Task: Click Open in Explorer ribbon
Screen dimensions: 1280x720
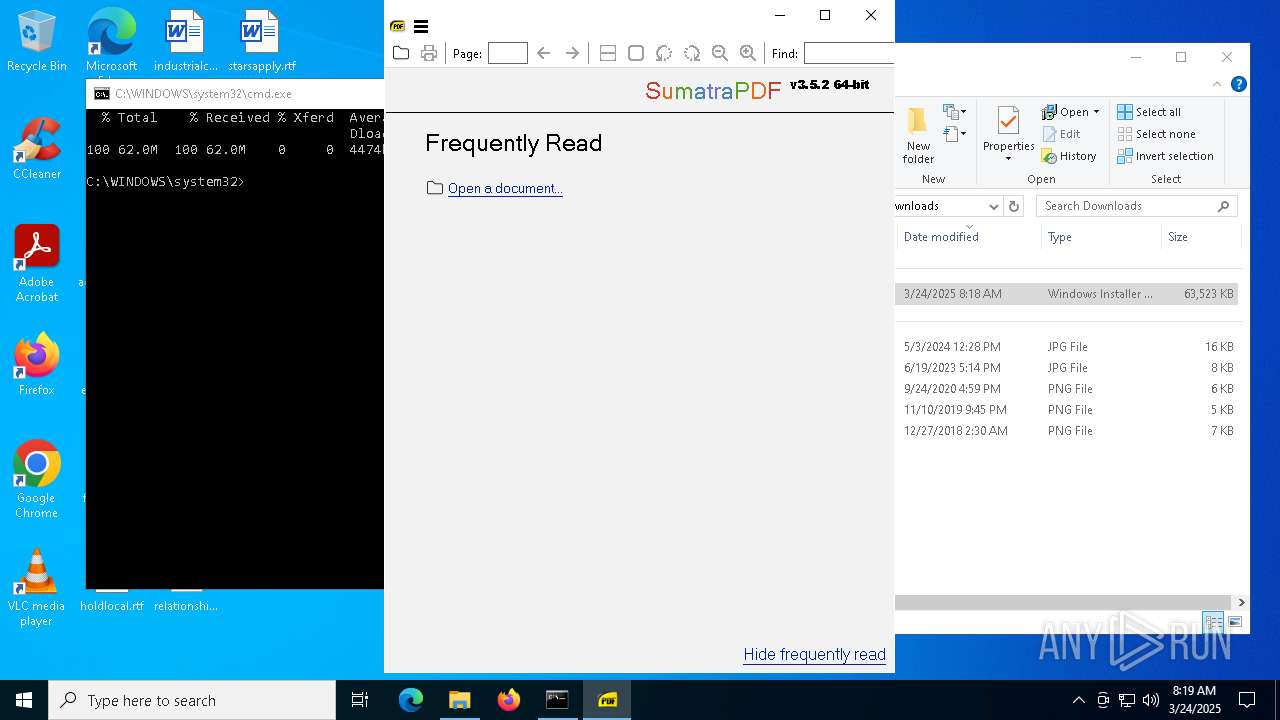Action: click(1065, 112)
